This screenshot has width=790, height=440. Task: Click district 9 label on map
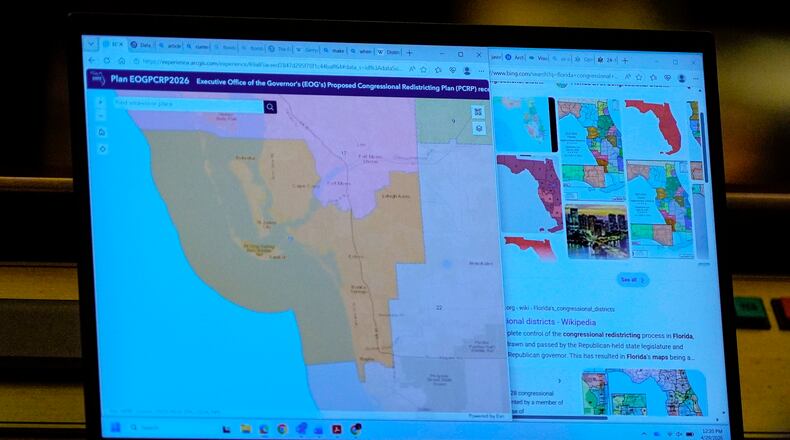[453, 121]
